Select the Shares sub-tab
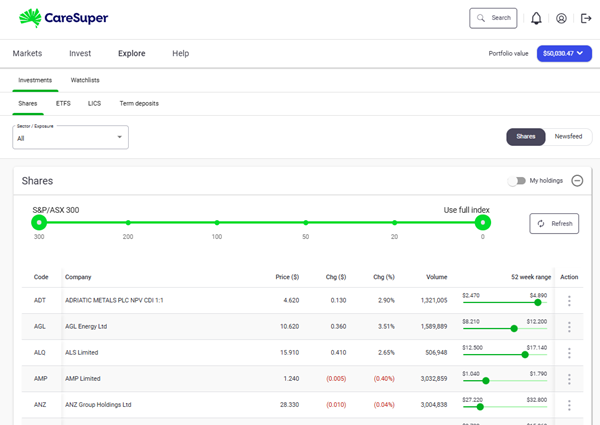The height and width of the screenshot is (425, 600). point(28,104)
